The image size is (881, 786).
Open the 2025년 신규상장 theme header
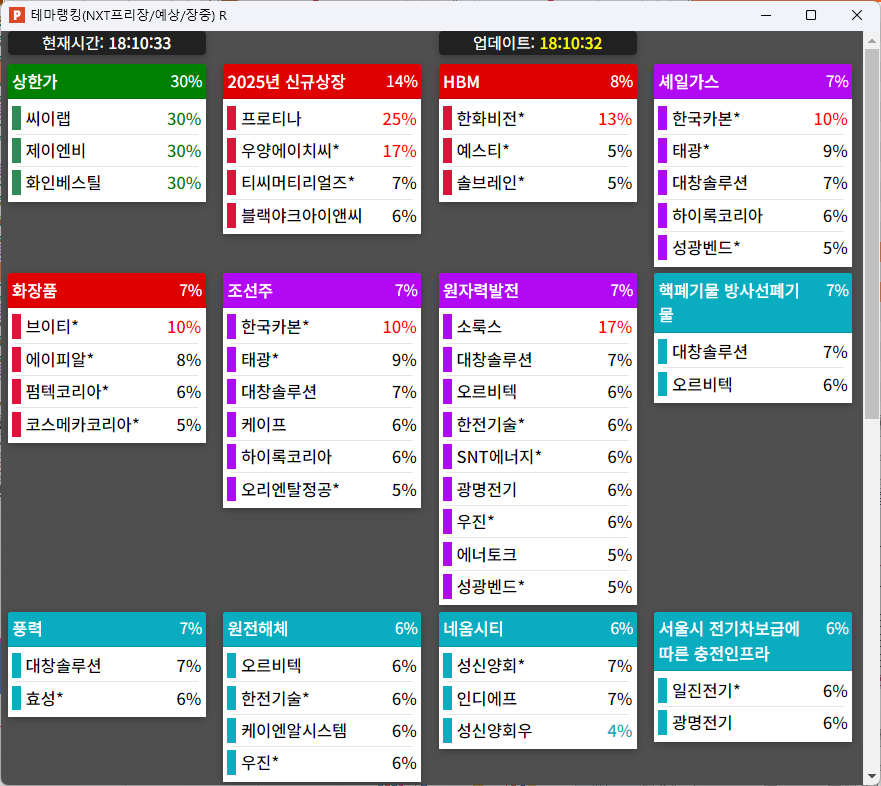(322, 82)
